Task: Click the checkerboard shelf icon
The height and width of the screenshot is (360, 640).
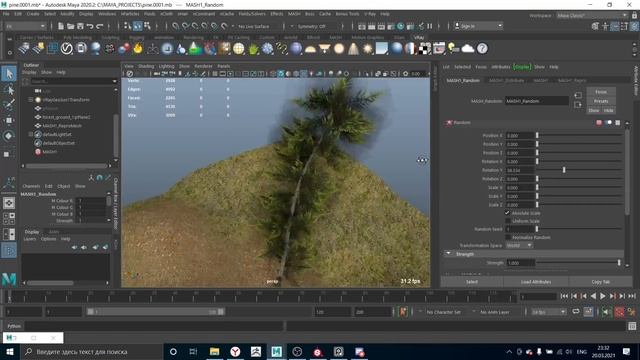Action: [424, 49]
